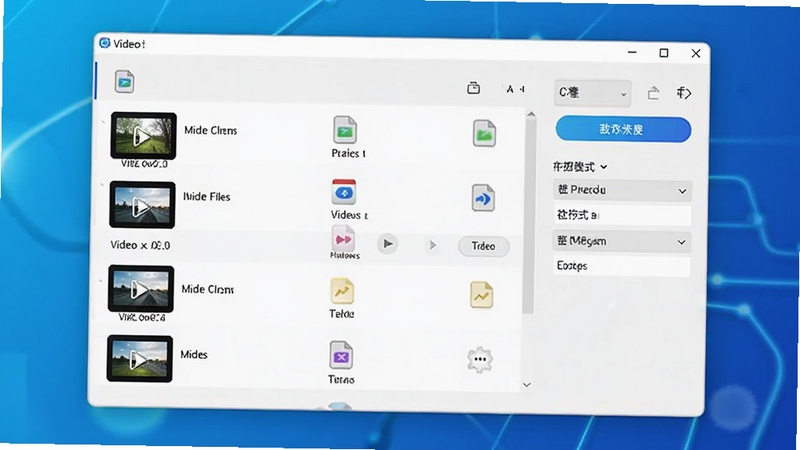Click the pink fast-forward file icon
Image resolution: width=800 pixels, height=450 pixels.
(343, 238)
